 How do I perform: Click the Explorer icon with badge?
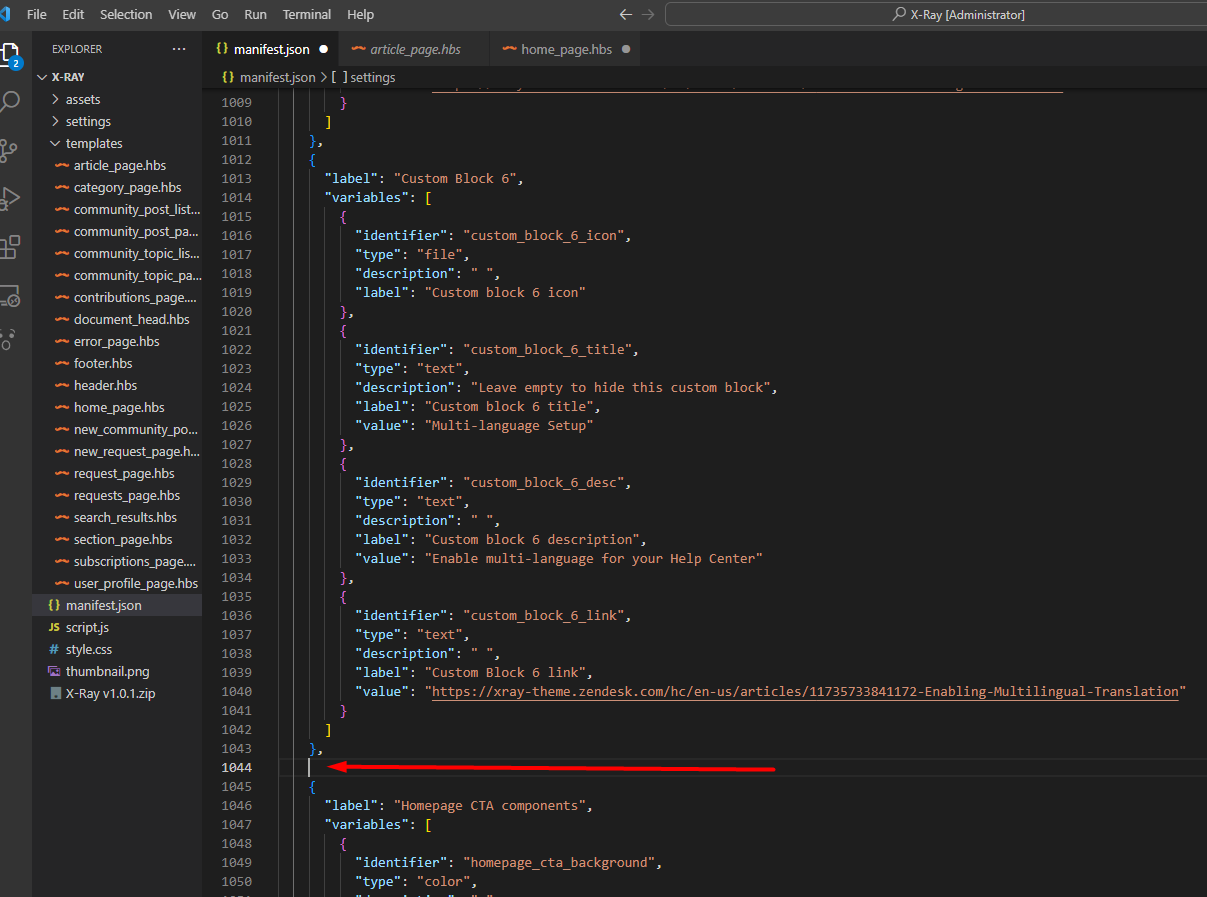(10, 54)
